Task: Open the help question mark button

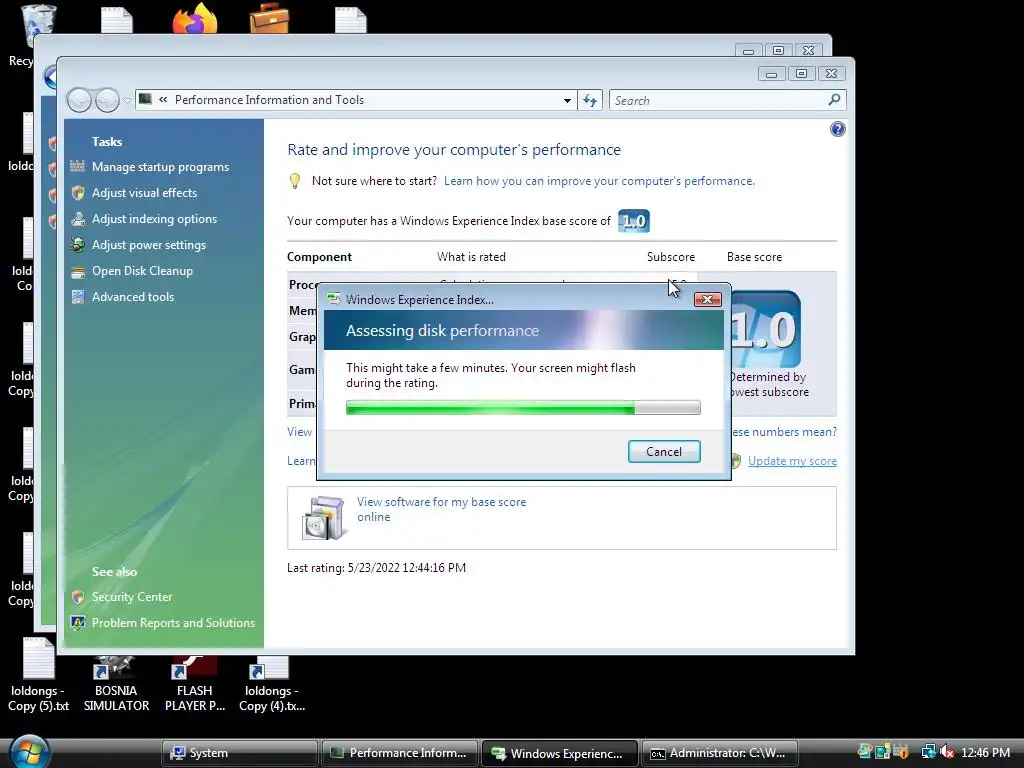Action: coord(838,129)
